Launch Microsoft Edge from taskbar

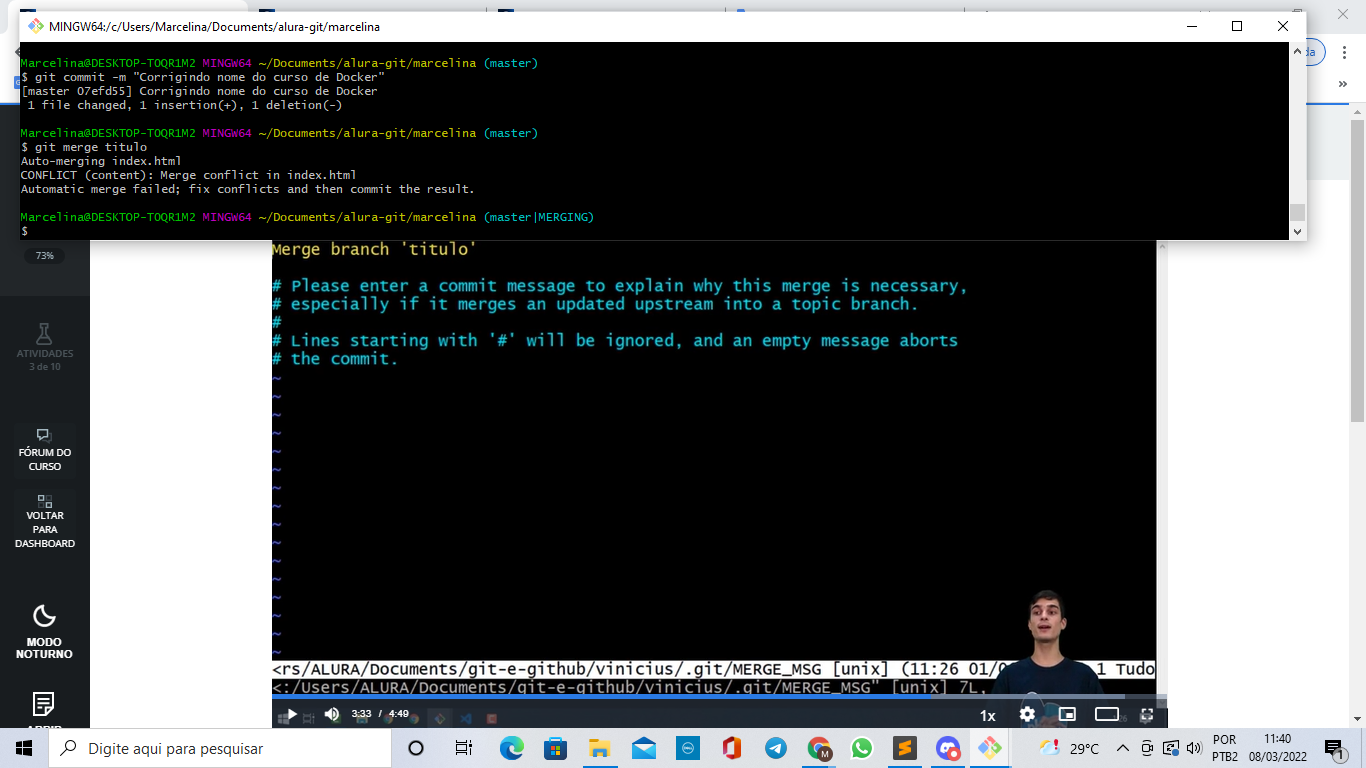point(511,748)
